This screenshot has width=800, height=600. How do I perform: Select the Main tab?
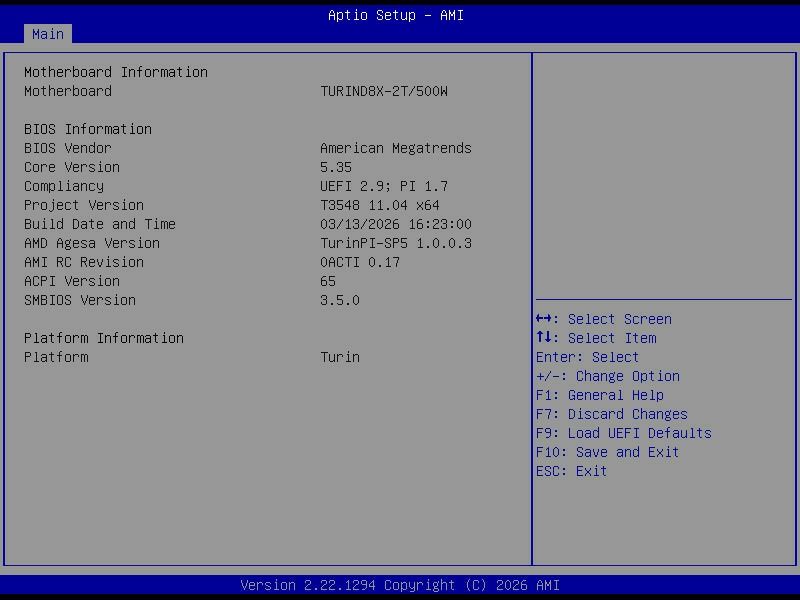coord(48,34)
